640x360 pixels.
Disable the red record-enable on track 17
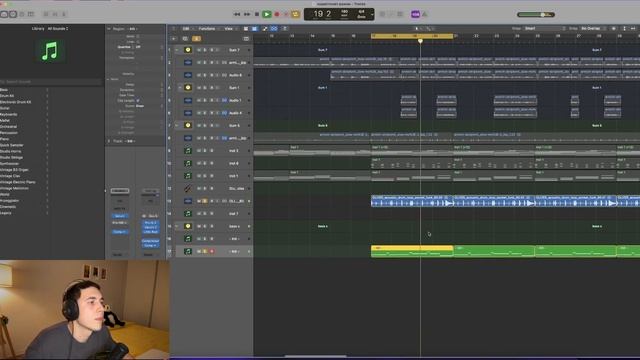pyautogui.click(x=211, y=251)
